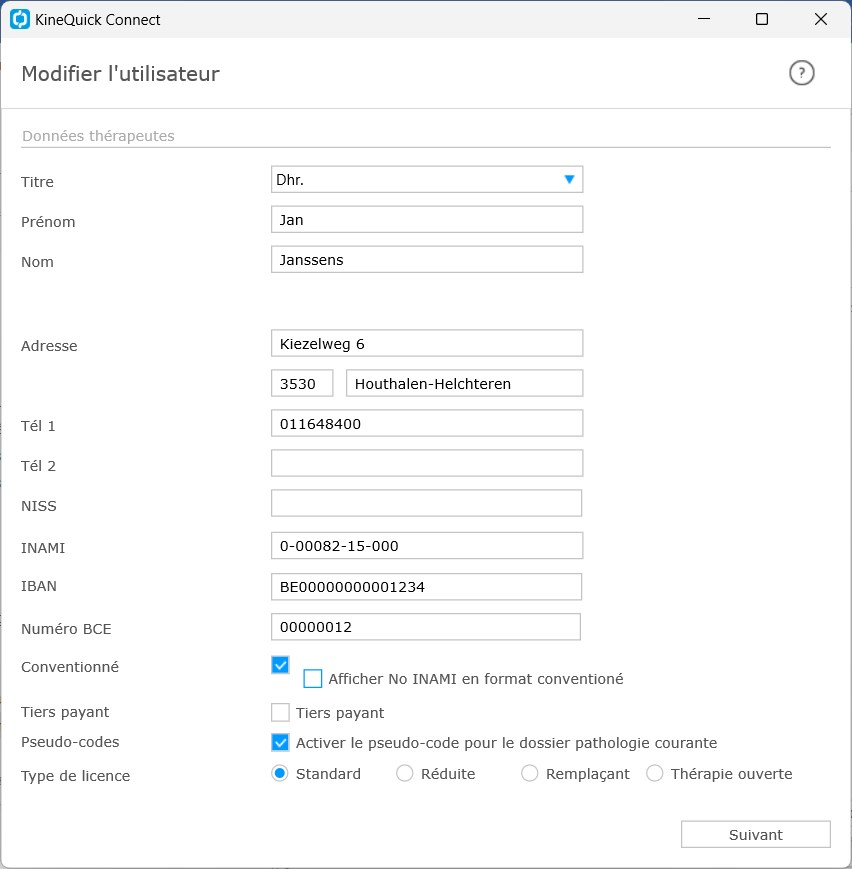The height and width of the screenshot is (869, 852).
Task: Focus the Prénom field containing Jan
Action: pos(426,219)
